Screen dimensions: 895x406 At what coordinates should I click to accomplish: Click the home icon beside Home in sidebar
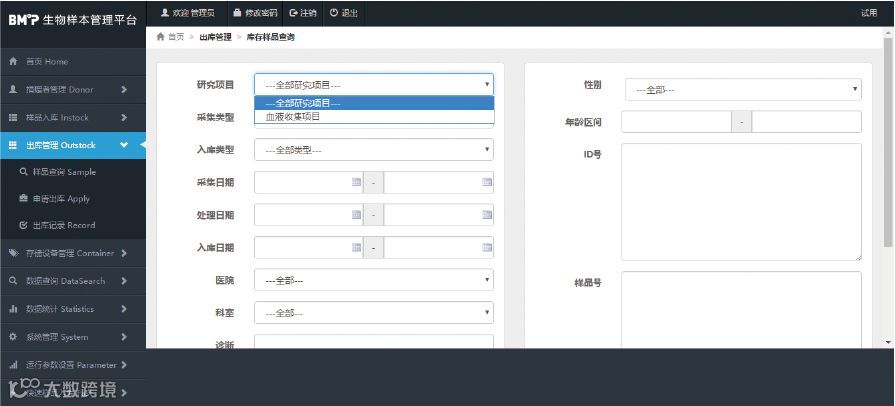13,62
